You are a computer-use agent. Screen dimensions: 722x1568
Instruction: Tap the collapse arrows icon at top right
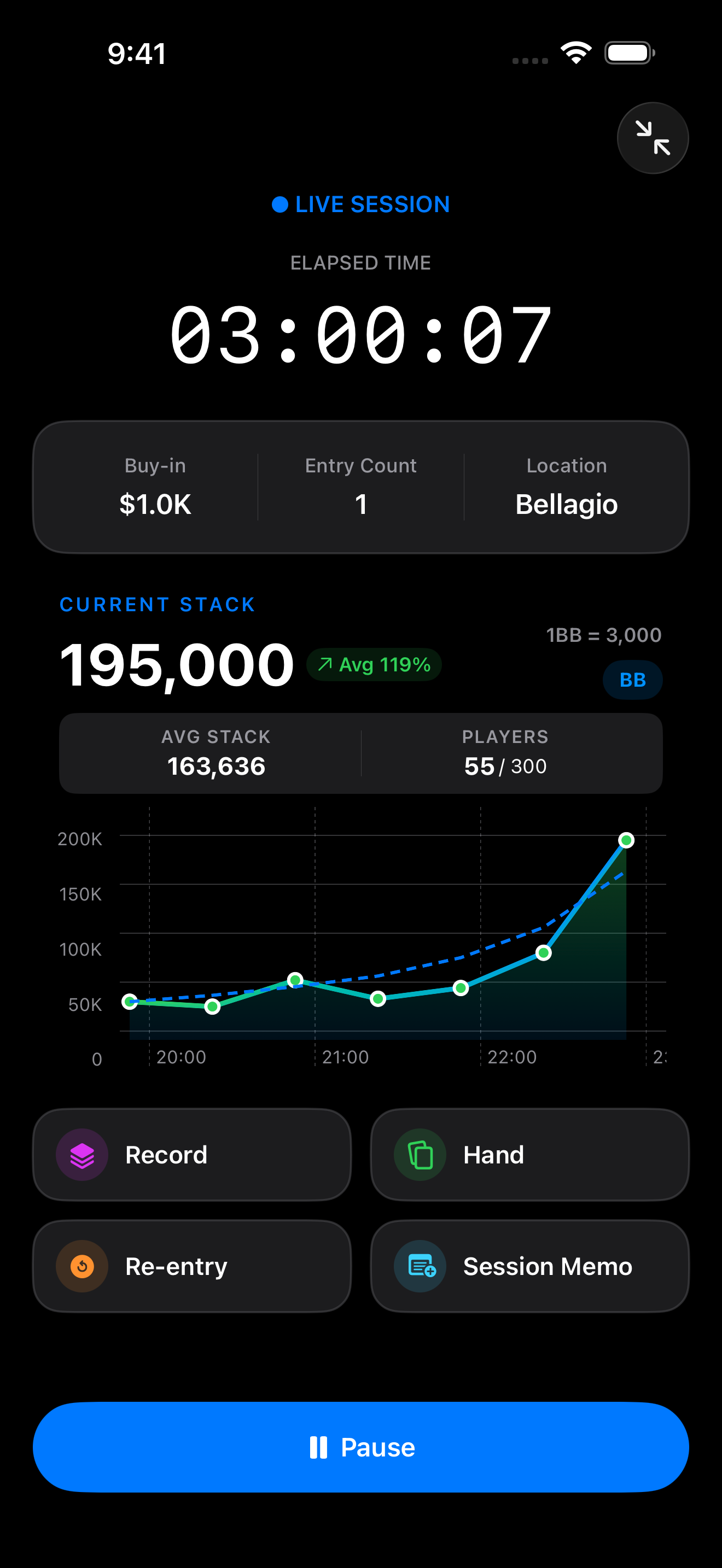point(652,138)
